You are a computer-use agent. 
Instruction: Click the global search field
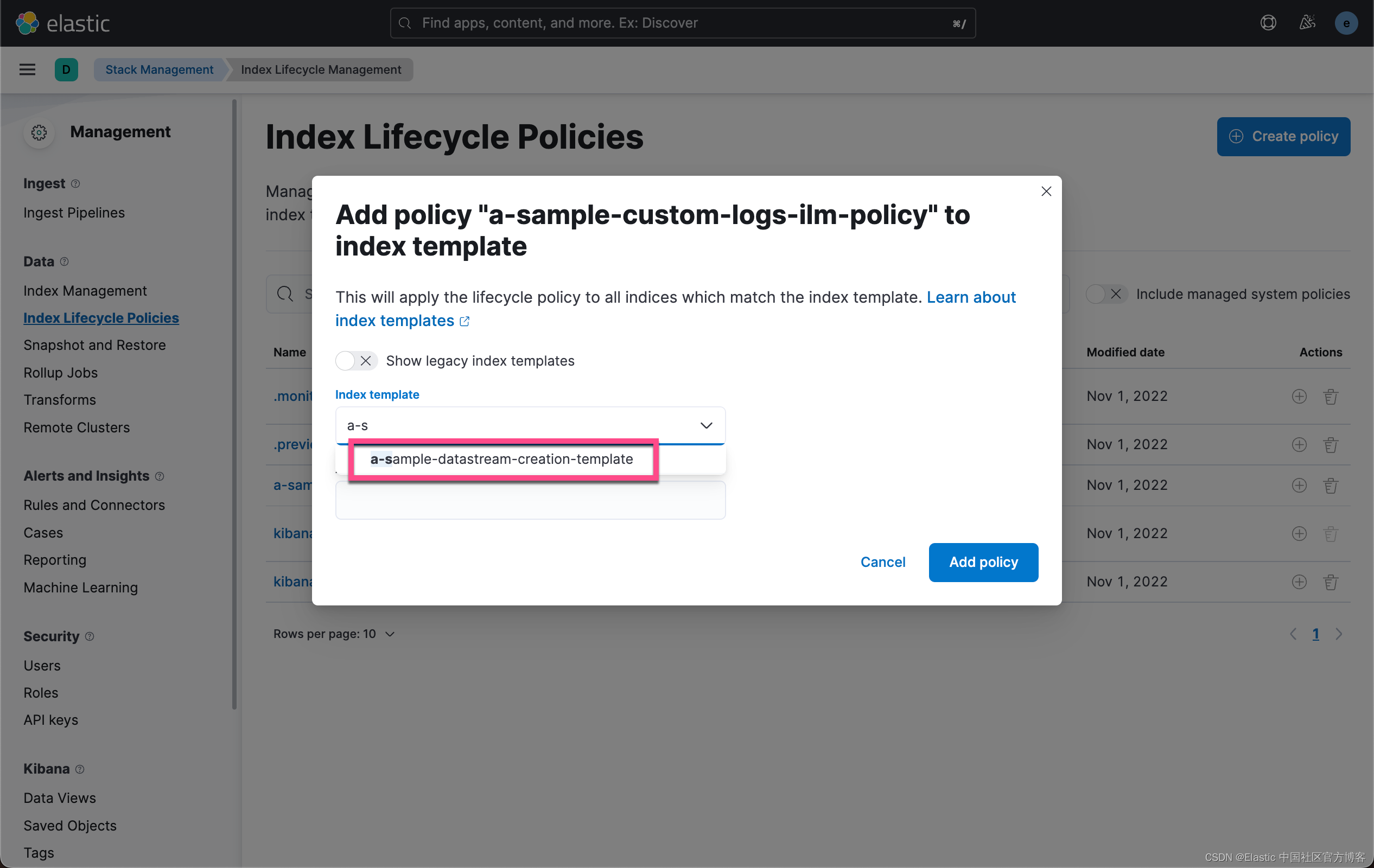coord(683,23)
